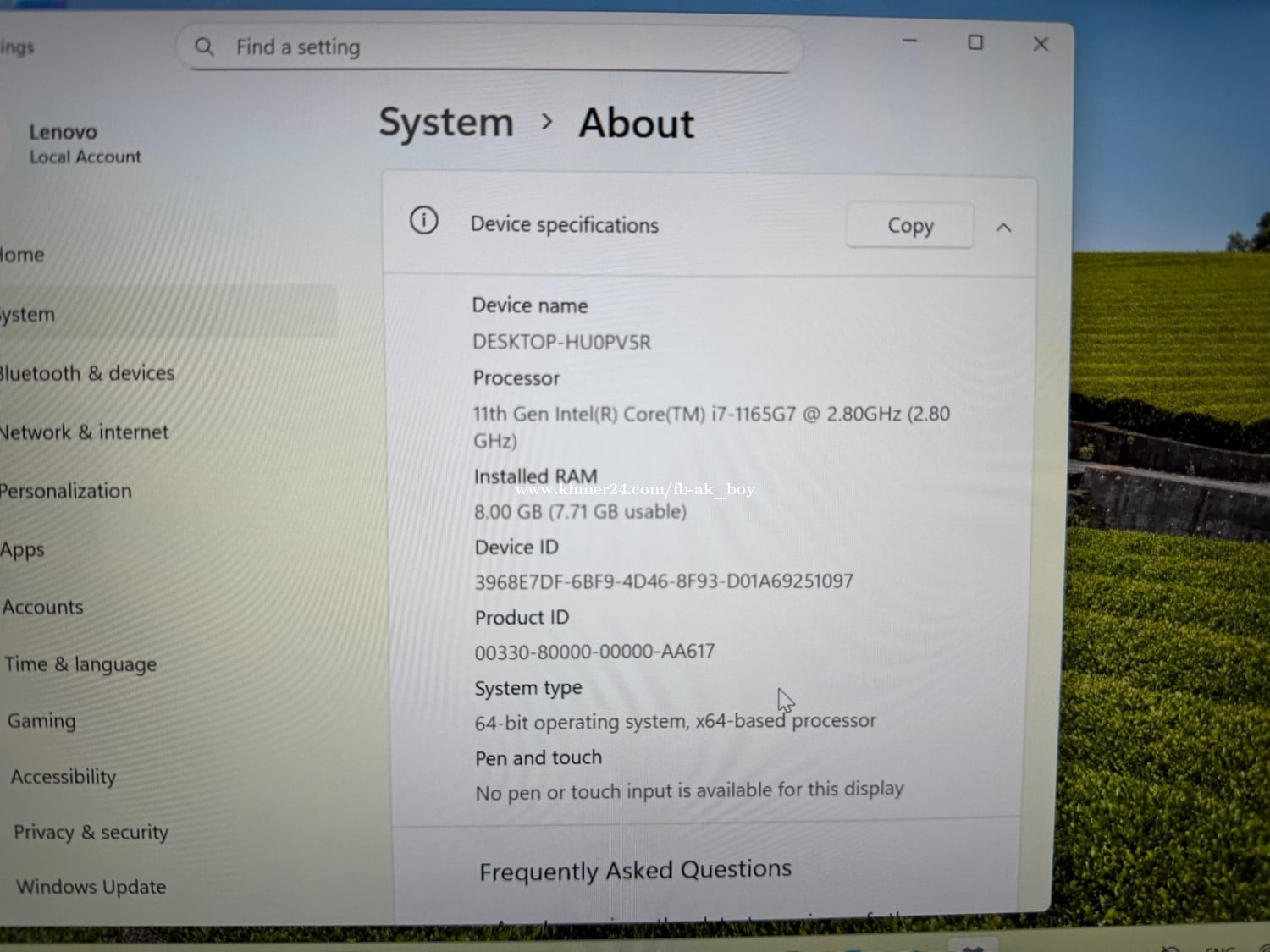Viewport: 1270px width, 952px height.
Task: Maximize the Settings window
Action: tap(975, 42)
